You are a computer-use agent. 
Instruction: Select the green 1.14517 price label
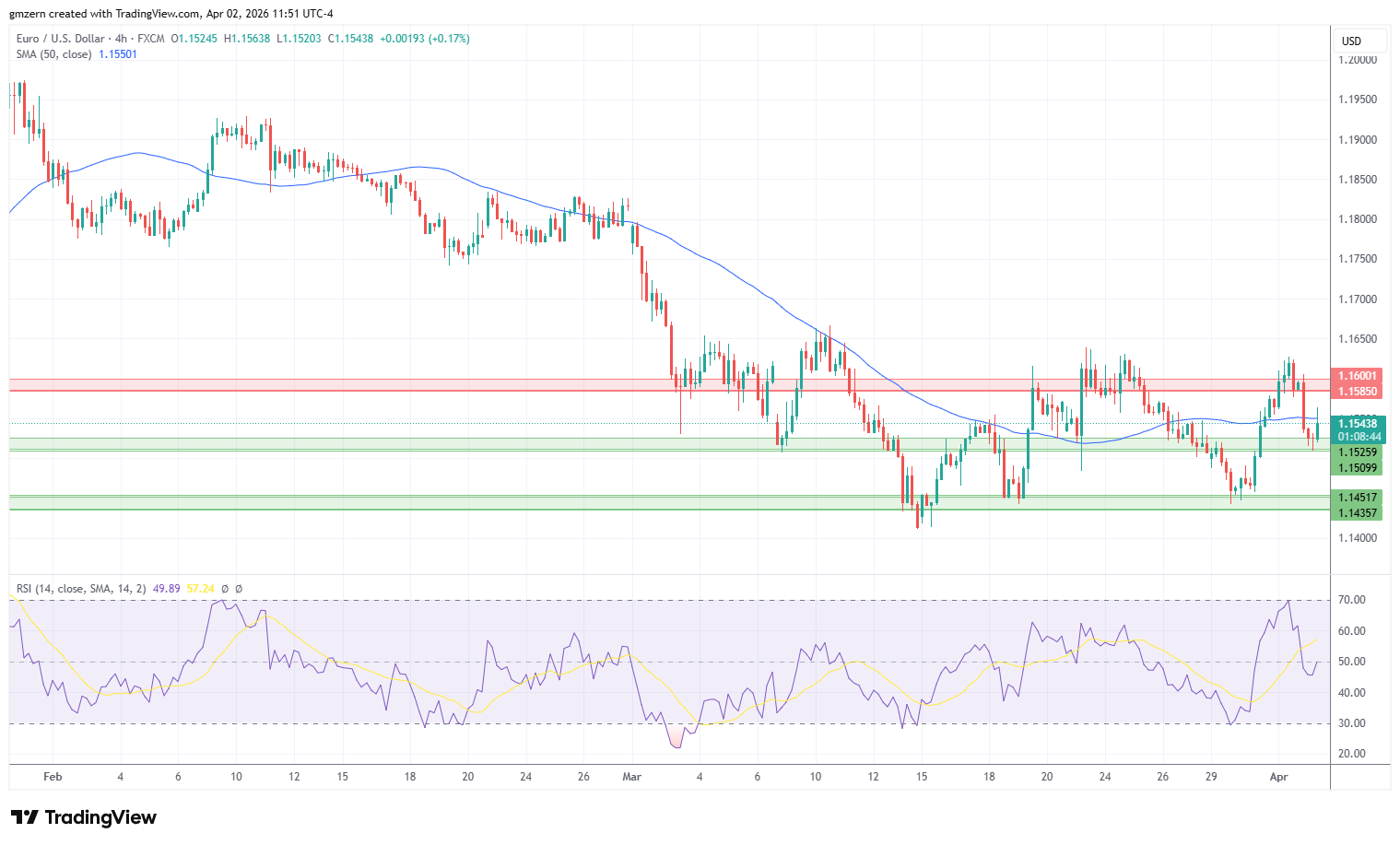[1358, 498]
